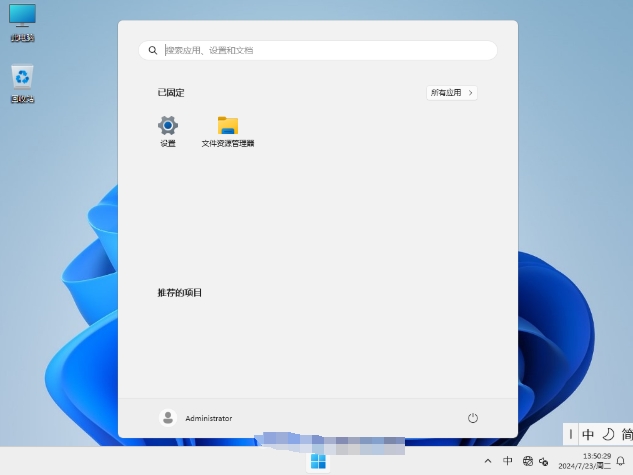The width and height of the screenshot is (633, 475).
Task: Toggle IME bar Chinese/English 中 mode
Action: 588,435
